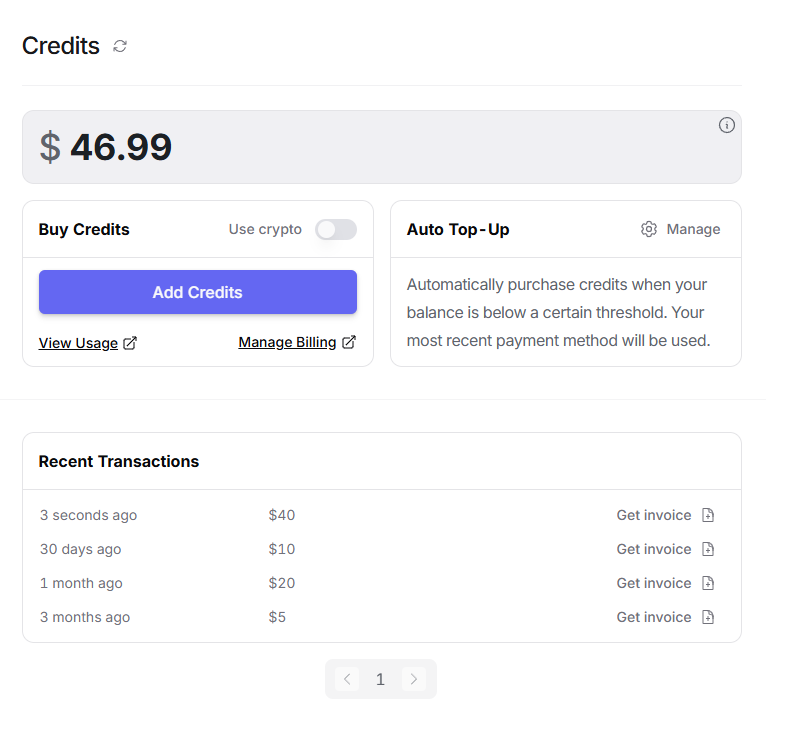791x735 pixels.
Task: Refresh the credits balance icon
Action: [120, 46]
